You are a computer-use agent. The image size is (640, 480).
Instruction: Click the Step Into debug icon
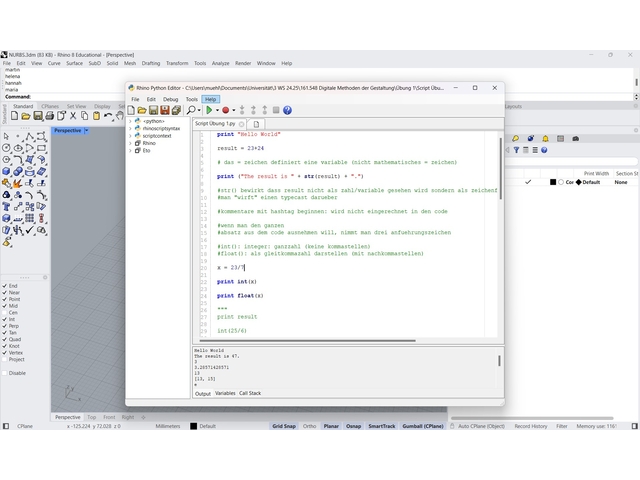242,110
